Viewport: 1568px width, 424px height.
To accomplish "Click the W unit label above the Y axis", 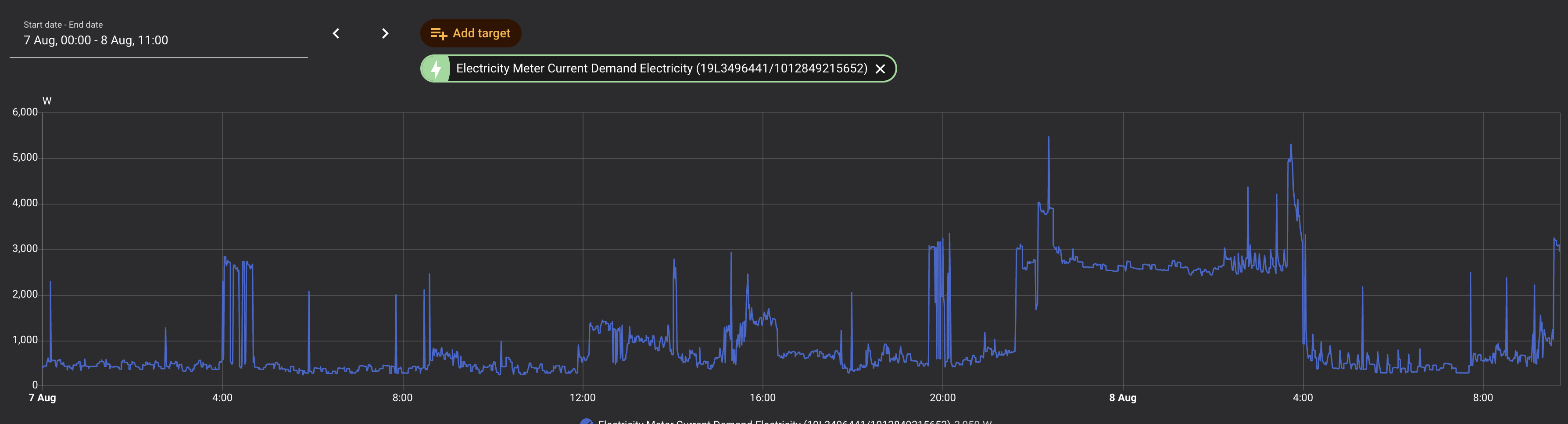I will 47,101.
